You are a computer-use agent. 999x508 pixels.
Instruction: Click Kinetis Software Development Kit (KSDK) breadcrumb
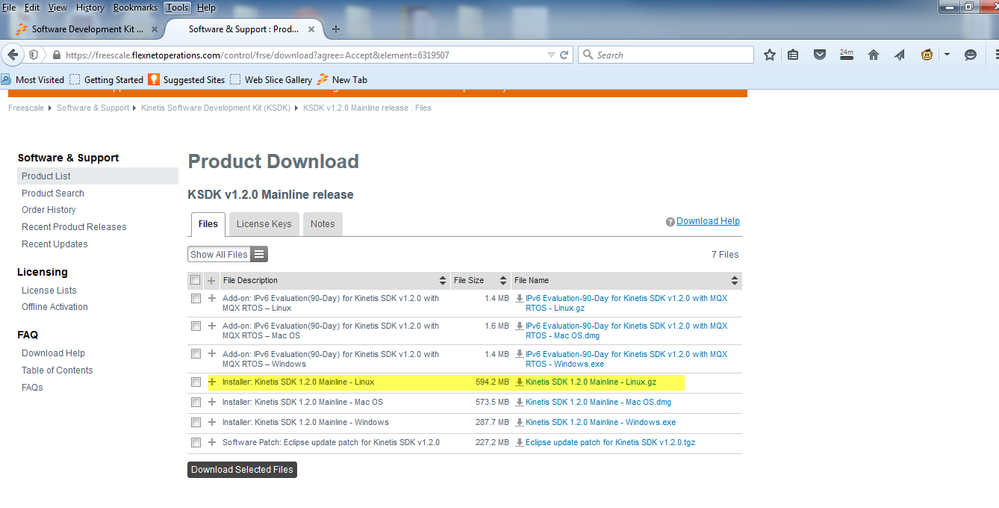[x=215, y=108]
